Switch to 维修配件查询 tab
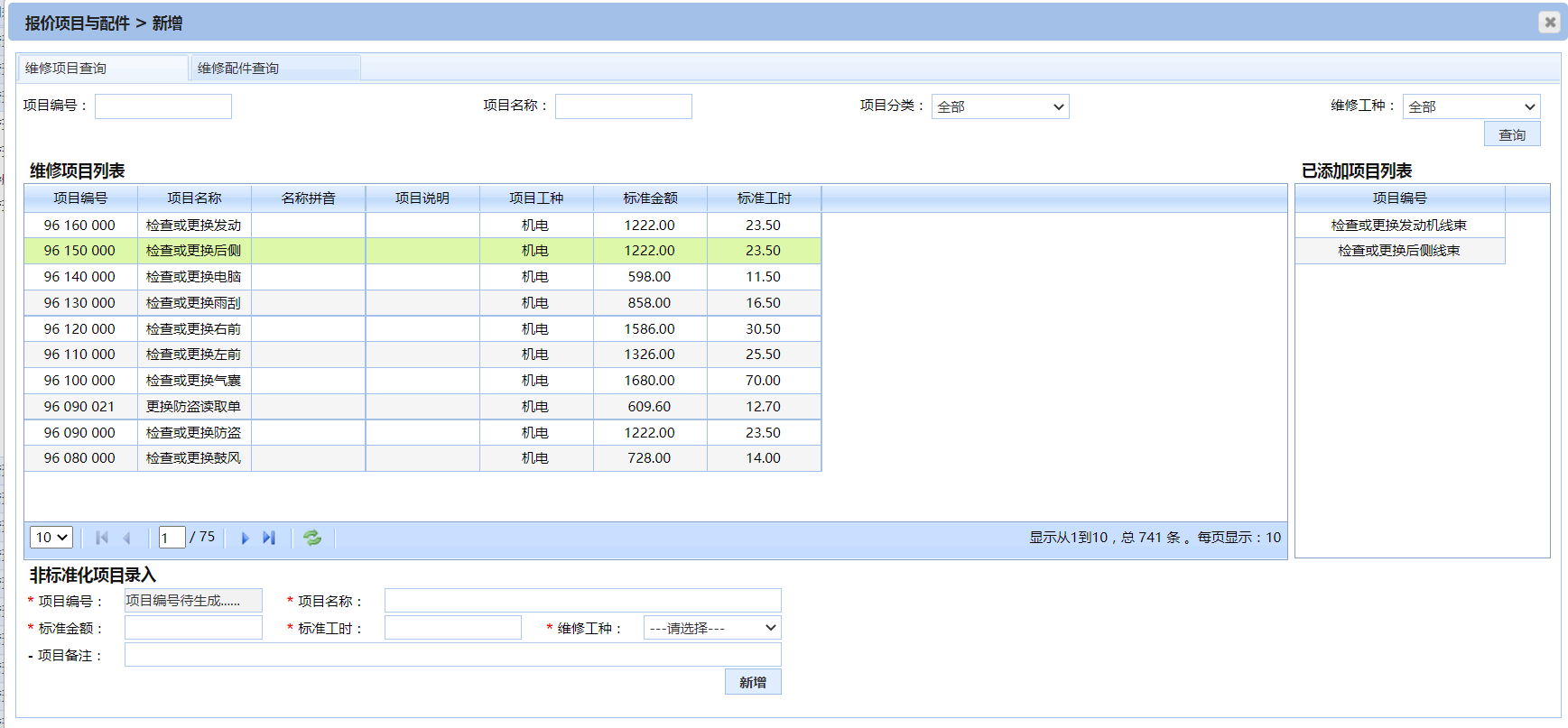The width and height of the screenshot is (1568, 728). (x=275, y=68)
